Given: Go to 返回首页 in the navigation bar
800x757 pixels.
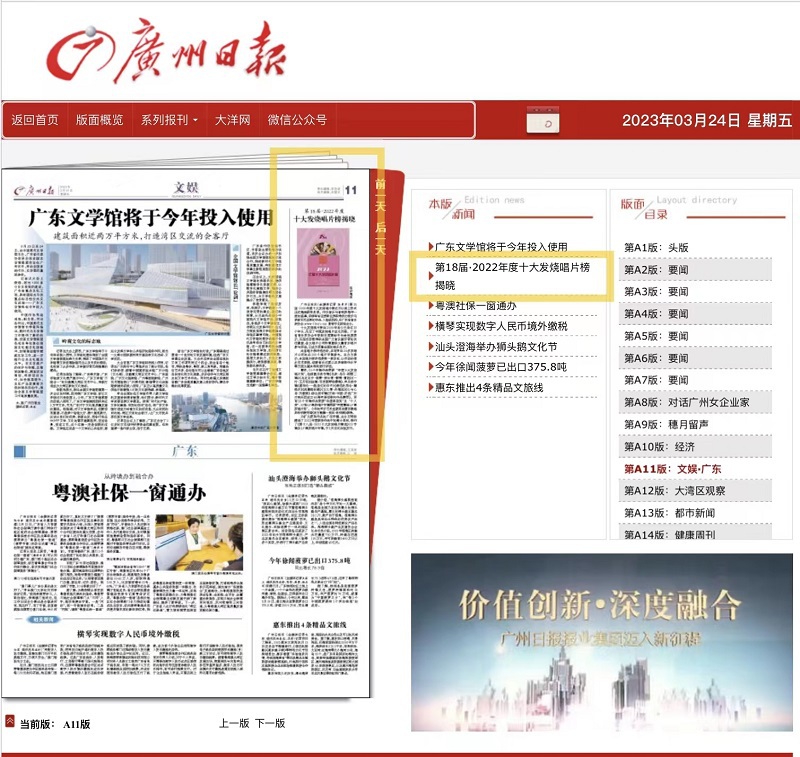Looking at the screenshot, I should 35,120.
